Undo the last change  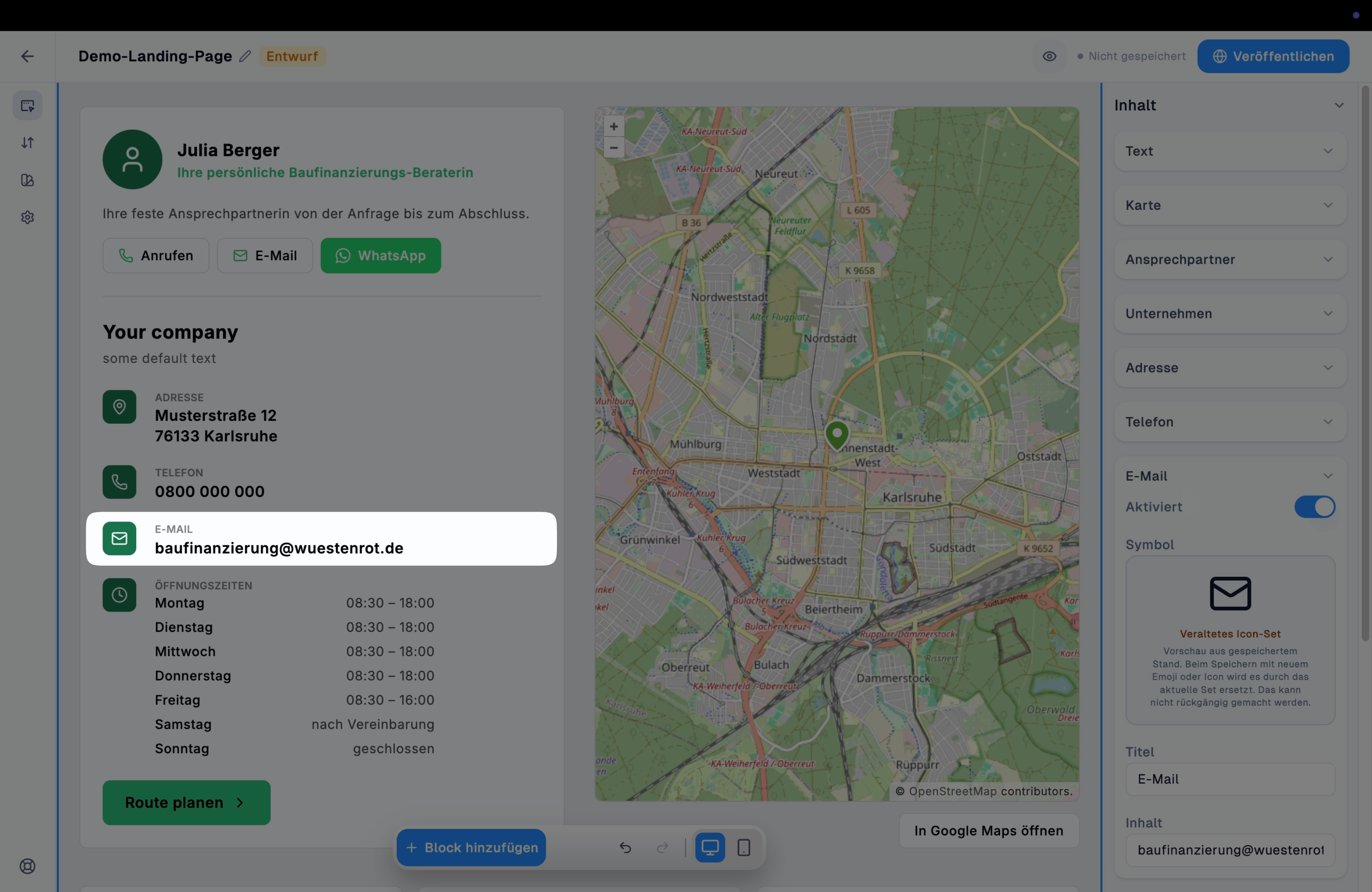pos(626,847)
